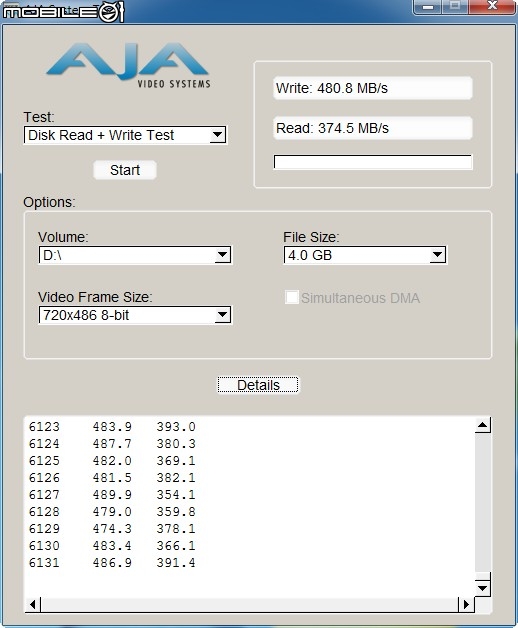The width and height of the screenshot is (518, 628).
Task: Click the Options label
Action: click(x=49, y=202)
